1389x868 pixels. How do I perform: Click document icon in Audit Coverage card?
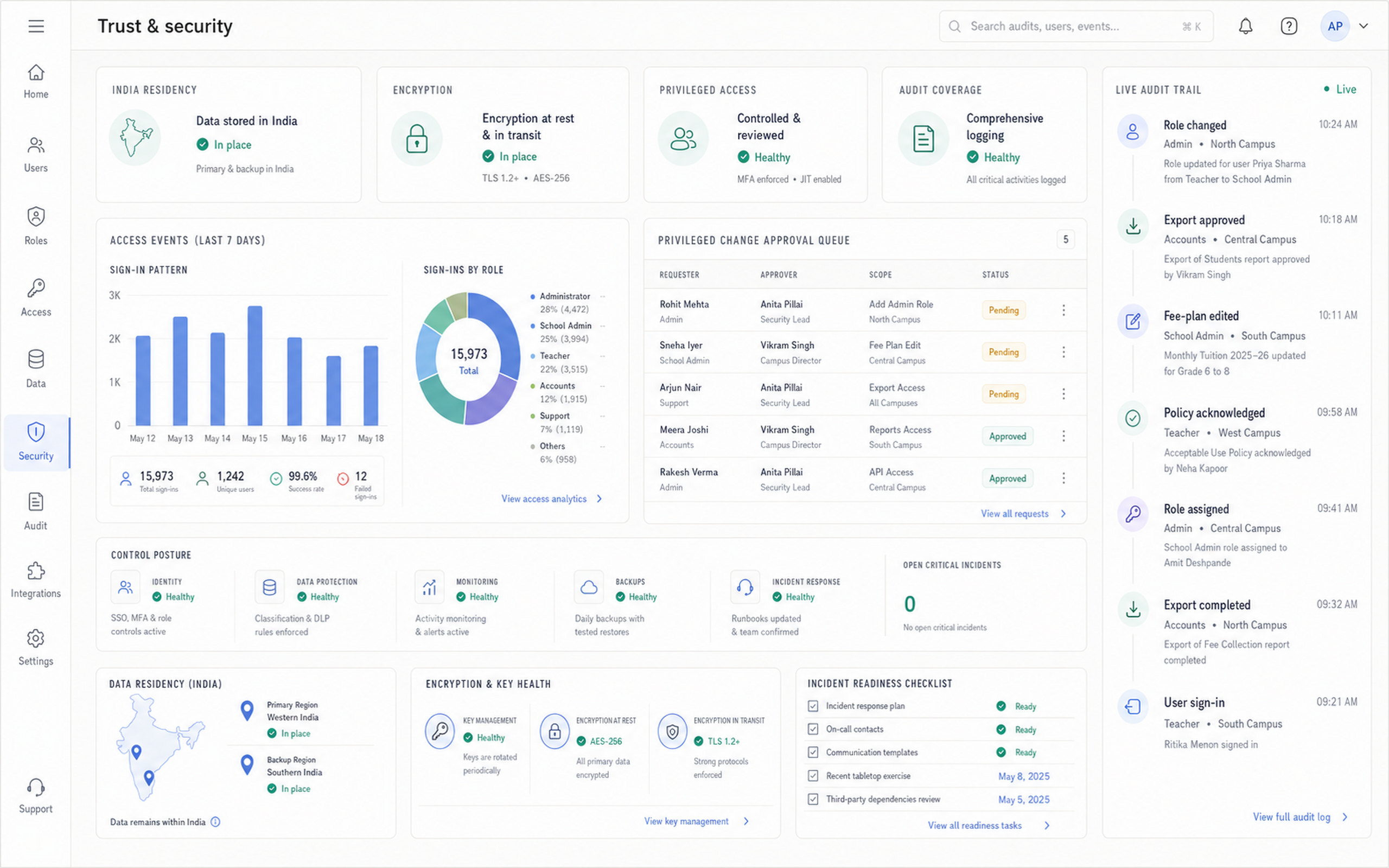923,138
